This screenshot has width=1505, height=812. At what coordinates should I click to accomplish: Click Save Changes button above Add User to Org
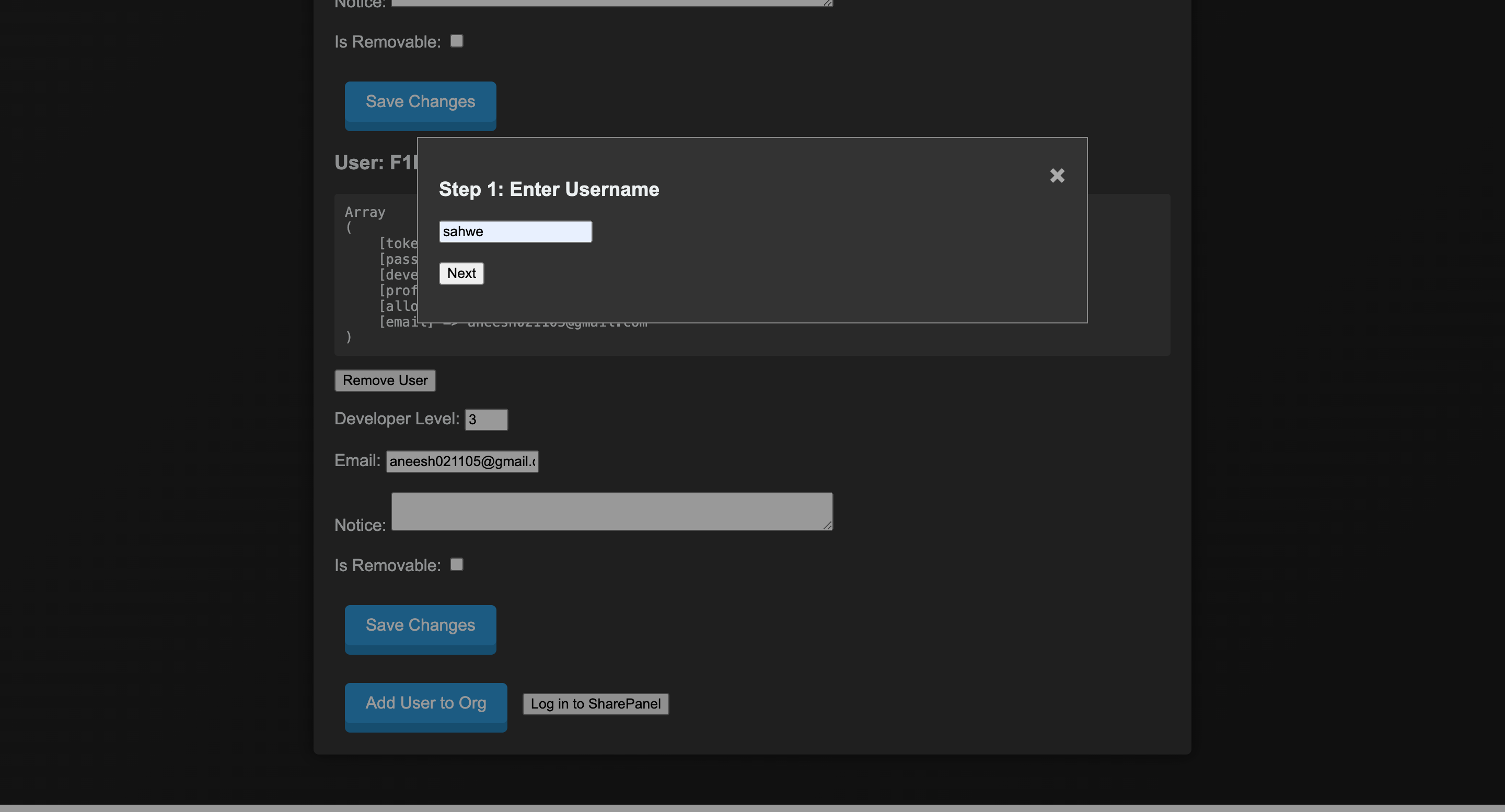(x=420, y=625)
